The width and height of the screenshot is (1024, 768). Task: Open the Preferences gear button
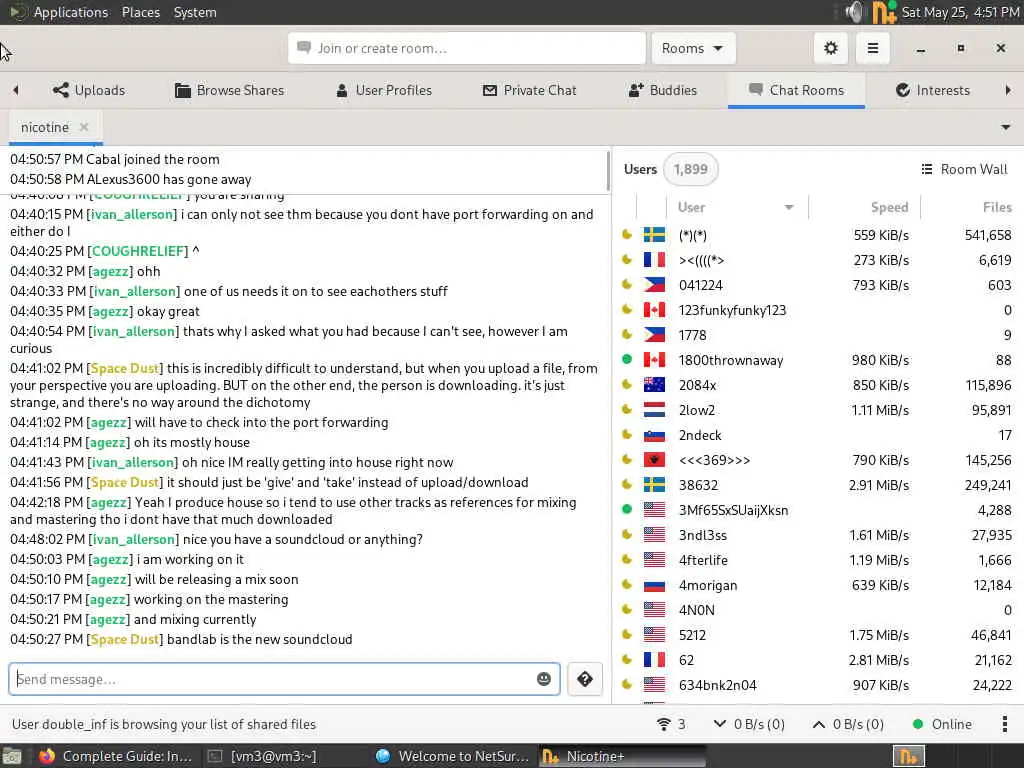(831, 48)
